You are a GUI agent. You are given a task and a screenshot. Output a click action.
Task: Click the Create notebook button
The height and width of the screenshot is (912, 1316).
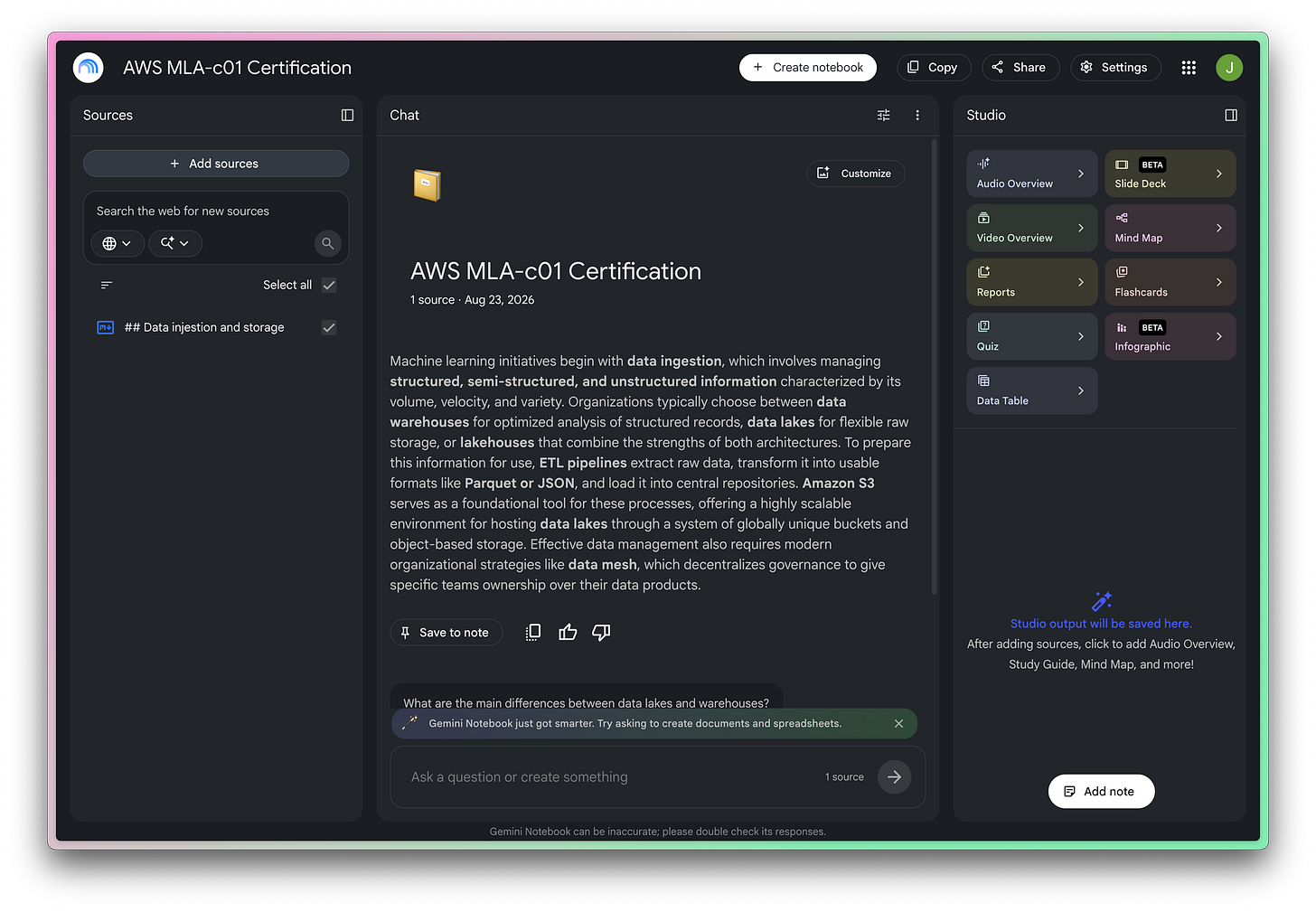808,68
